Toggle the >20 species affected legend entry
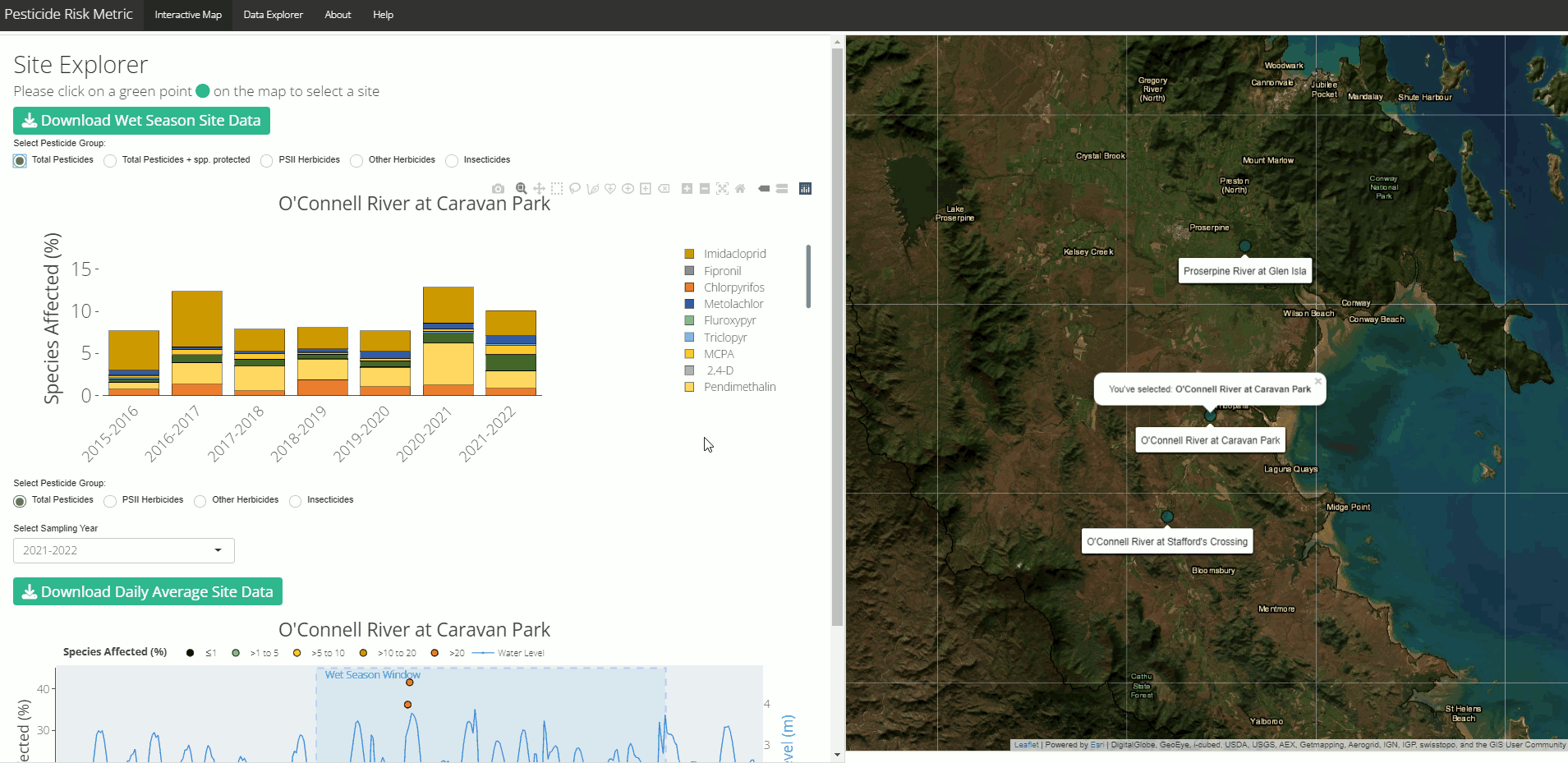This screenshot has height=763, width=1568. 448,654
